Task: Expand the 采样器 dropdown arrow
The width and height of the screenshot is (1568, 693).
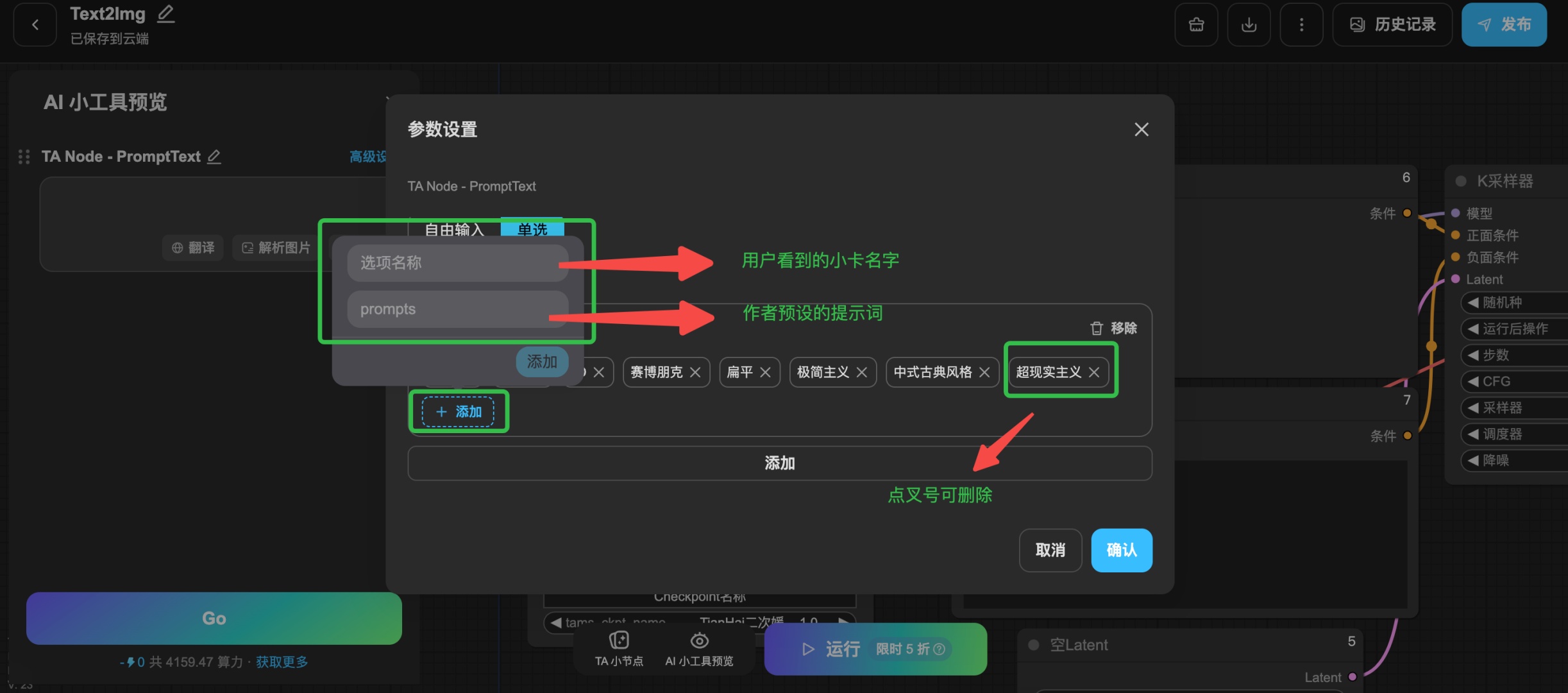Action: coord(1474,408)
